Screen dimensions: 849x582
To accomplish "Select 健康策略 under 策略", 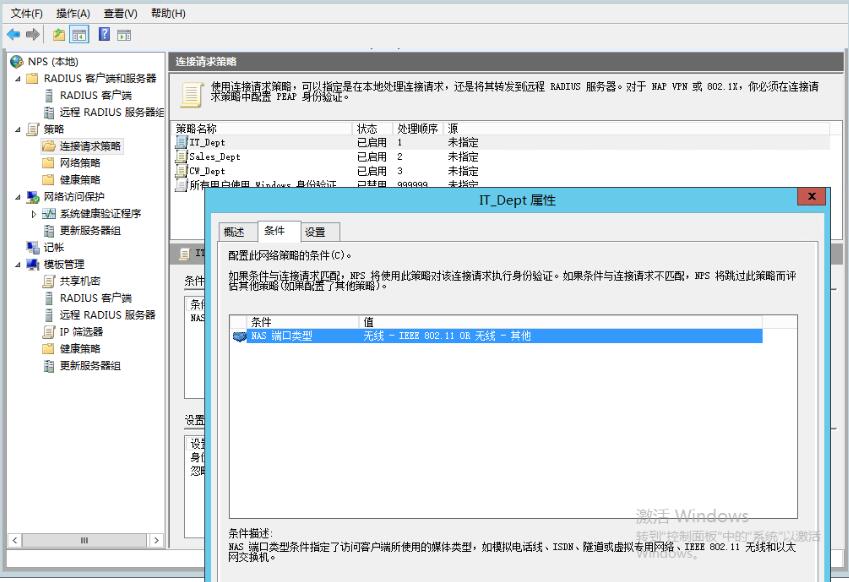I will click(x=80, y=180).
